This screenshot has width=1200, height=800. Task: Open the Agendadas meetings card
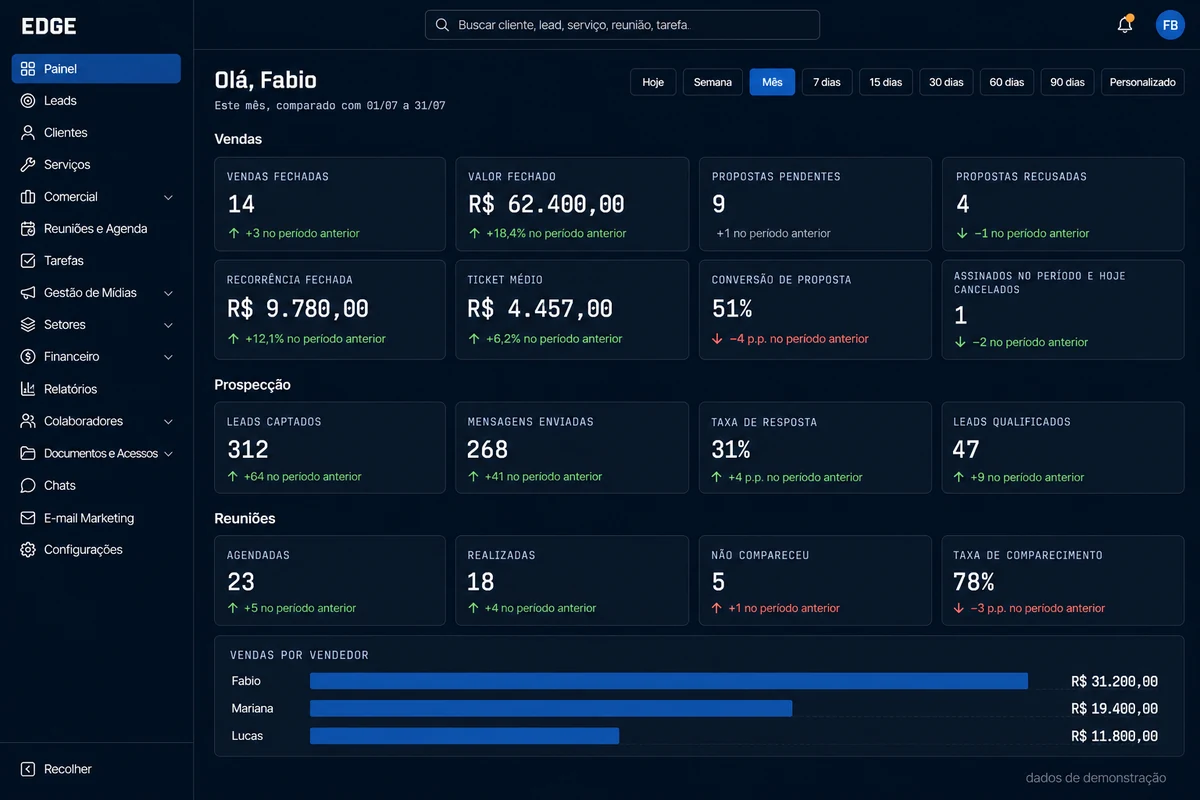[330, 581]
